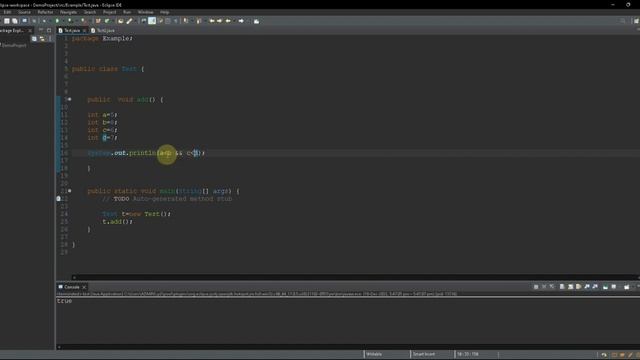640x360 pixels.
Task: Click the Open Type toolbar icon
Action: [x=120, y=21]
